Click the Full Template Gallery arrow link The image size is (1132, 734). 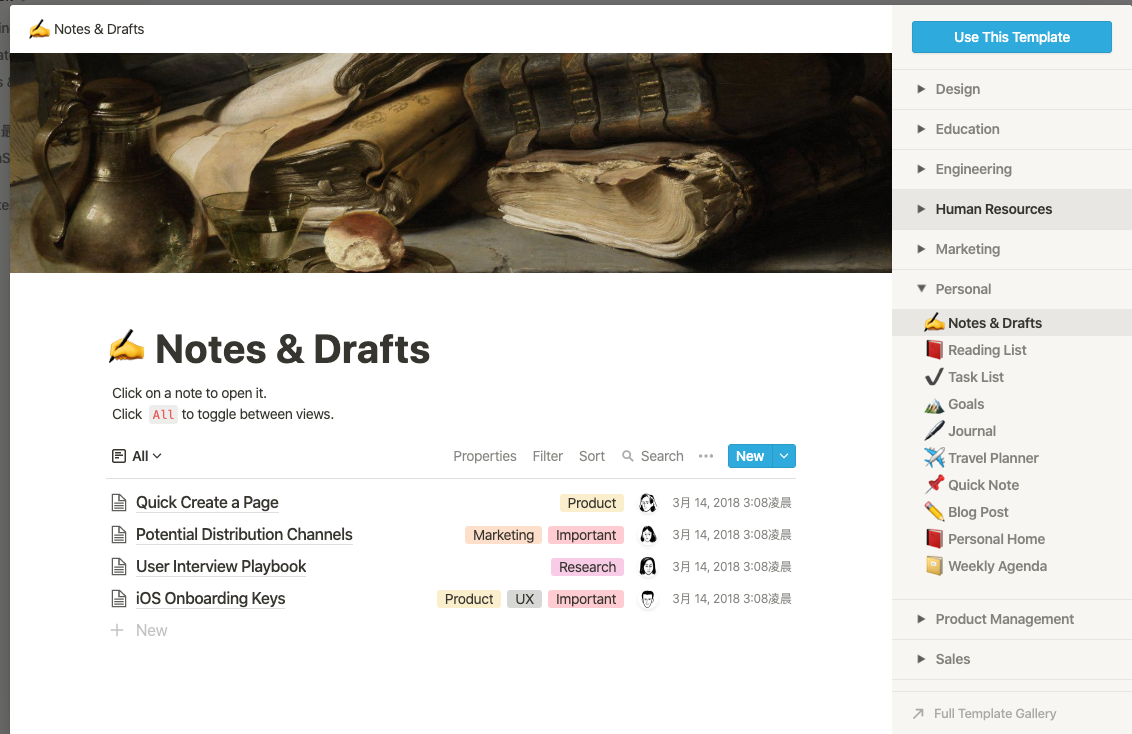coord(985,713)
